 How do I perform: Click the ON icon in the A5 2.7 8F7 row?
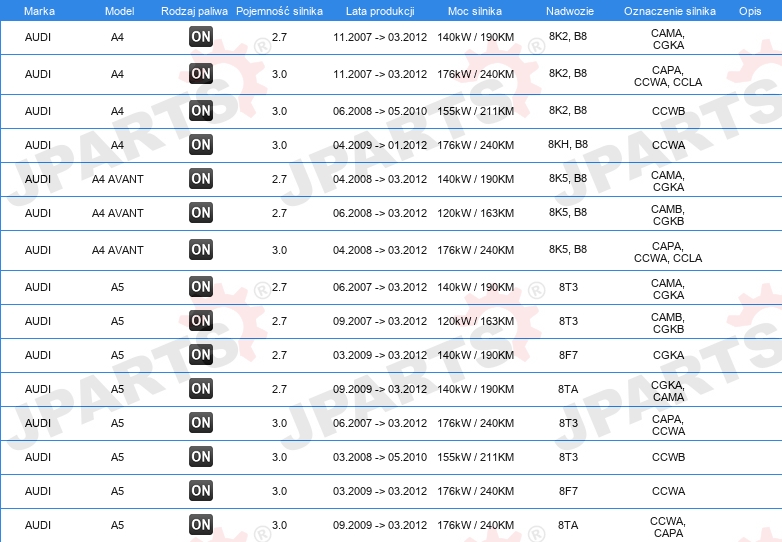[201, 355]
